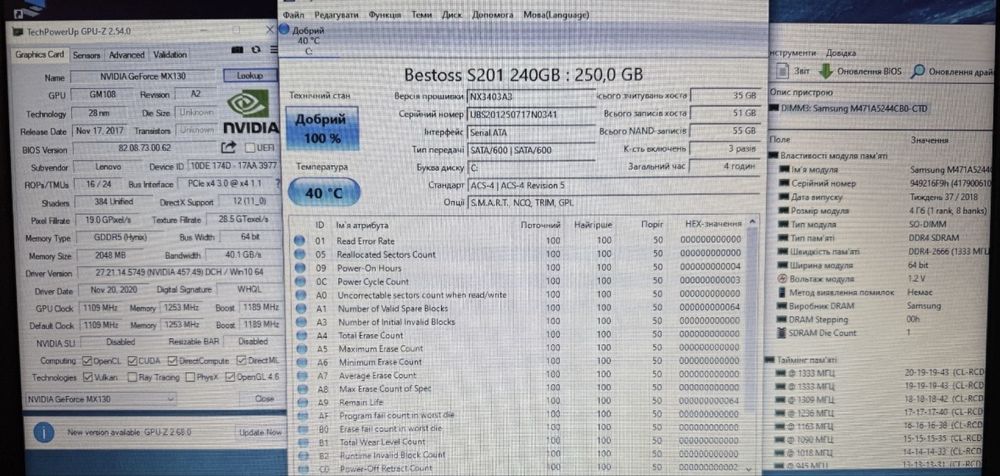Open the Функція menu

point(385,15)
